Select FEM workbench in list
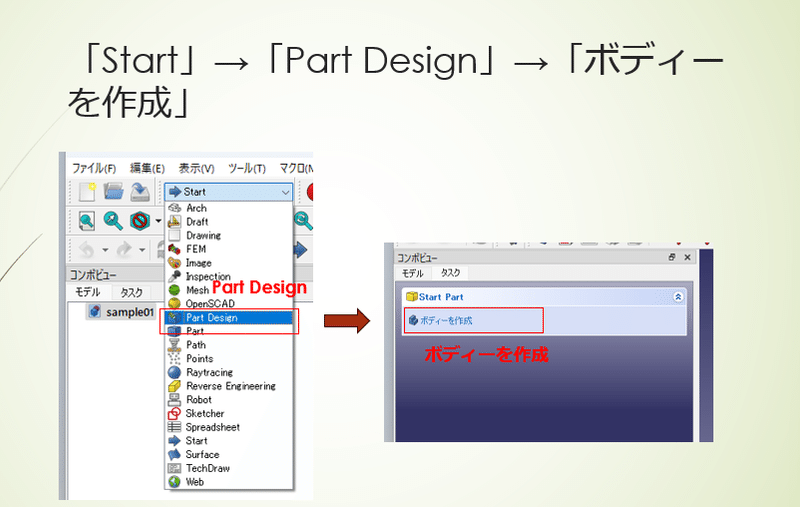Viewport: 800px width, 507px height. [x=229, y=249]
